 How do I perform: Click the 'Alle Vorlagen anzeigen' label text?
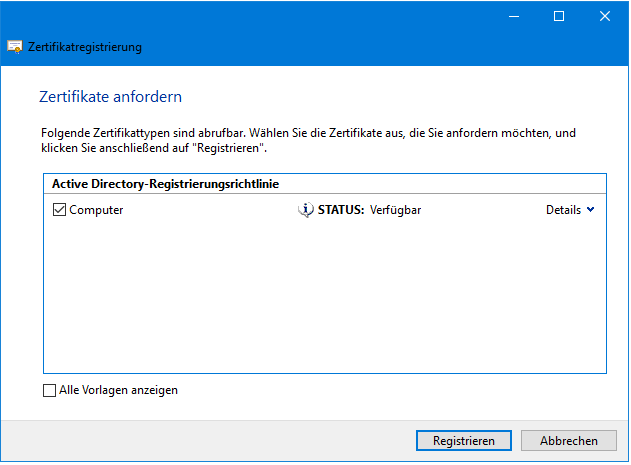(118, 390)
